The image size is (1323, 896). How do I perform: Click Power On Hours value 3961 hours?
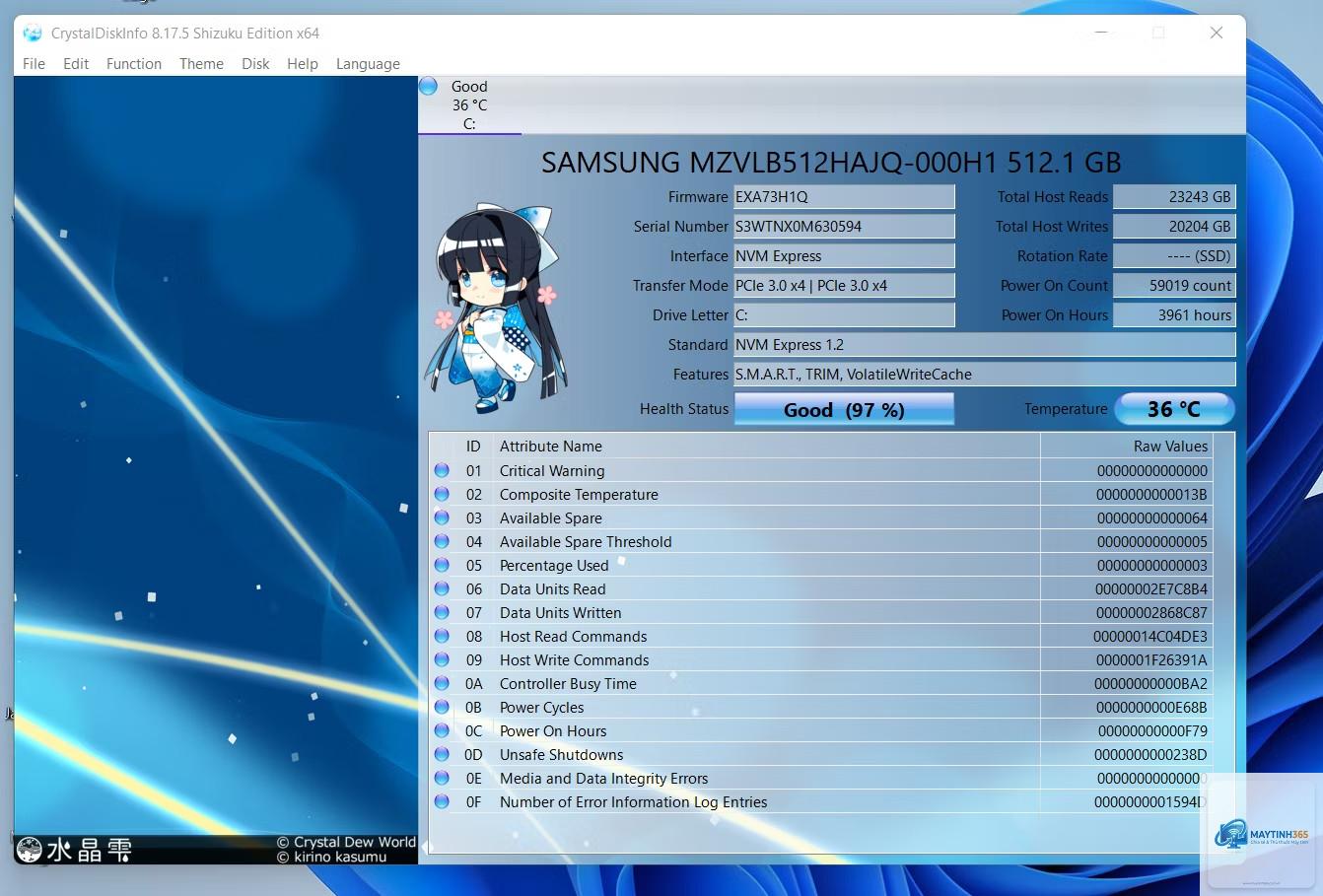coord(1174,315)
